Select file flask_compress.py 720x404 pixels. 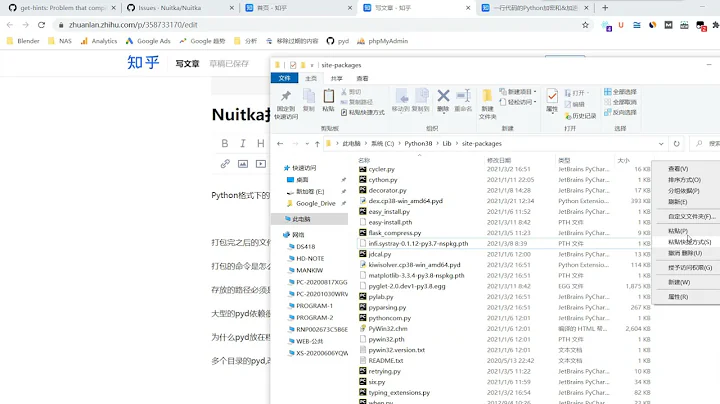point(394,233)
